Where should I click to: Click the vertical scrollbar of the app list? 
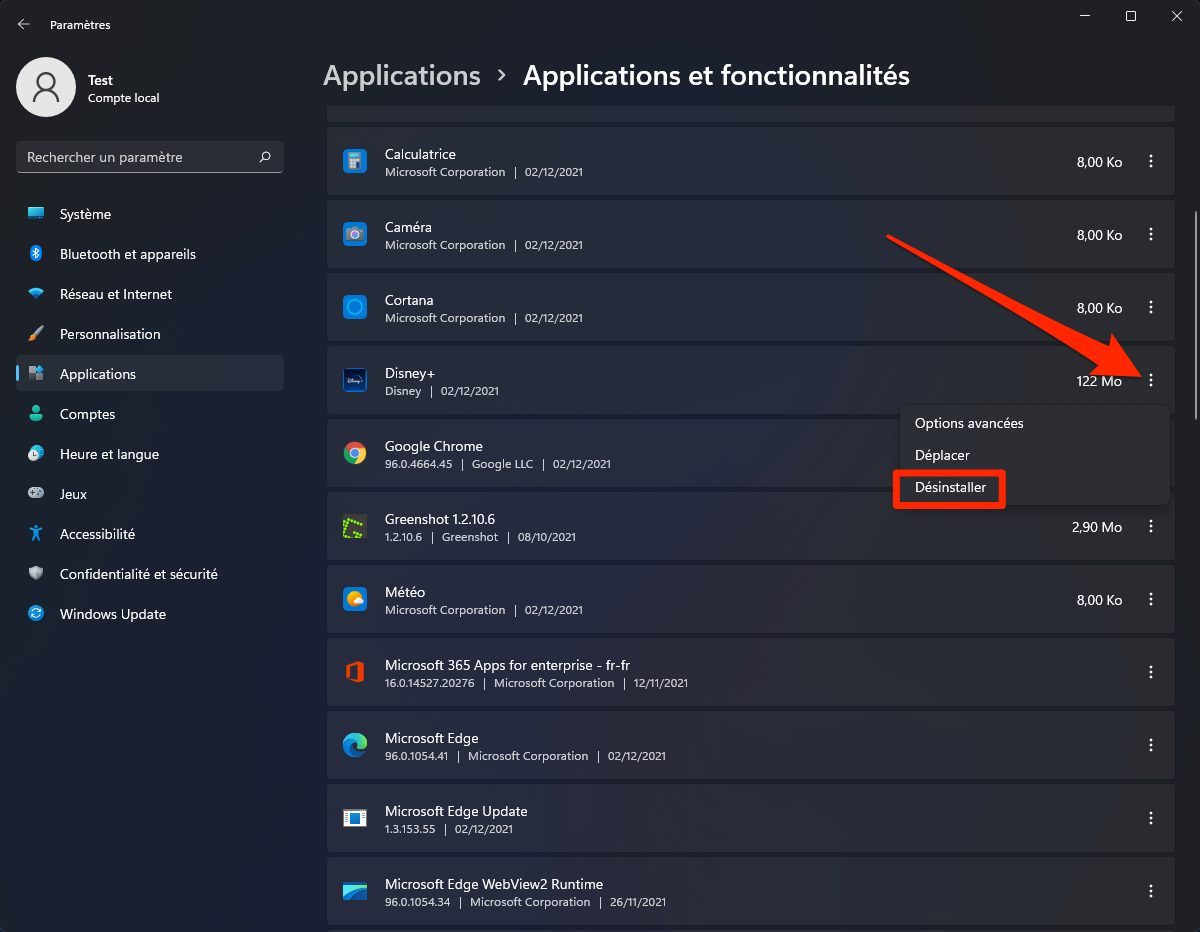1194,314
